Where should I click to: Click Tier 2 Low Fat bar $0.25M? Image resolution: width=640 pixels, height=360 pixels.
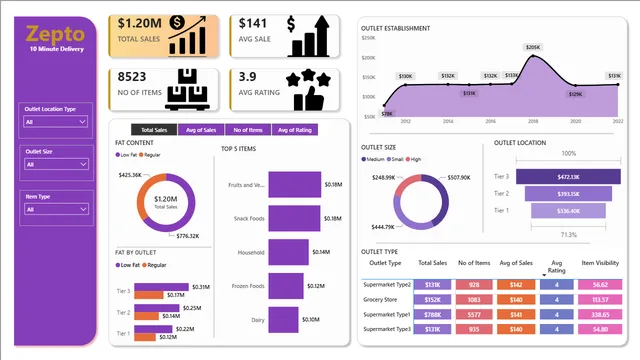click(157, 308)
